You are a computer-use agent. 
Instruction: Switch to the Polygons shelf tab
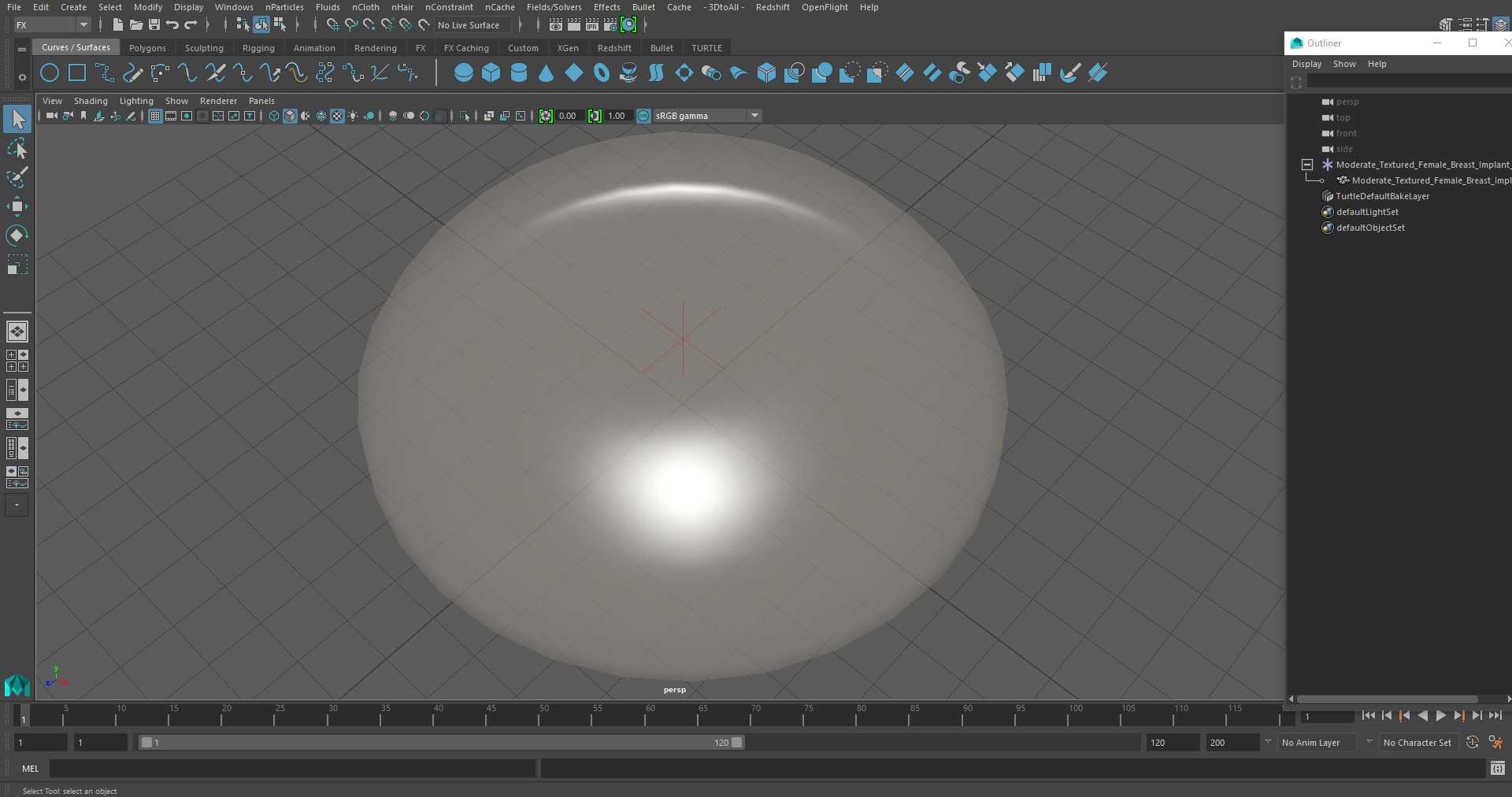click(x=147, y=48)
